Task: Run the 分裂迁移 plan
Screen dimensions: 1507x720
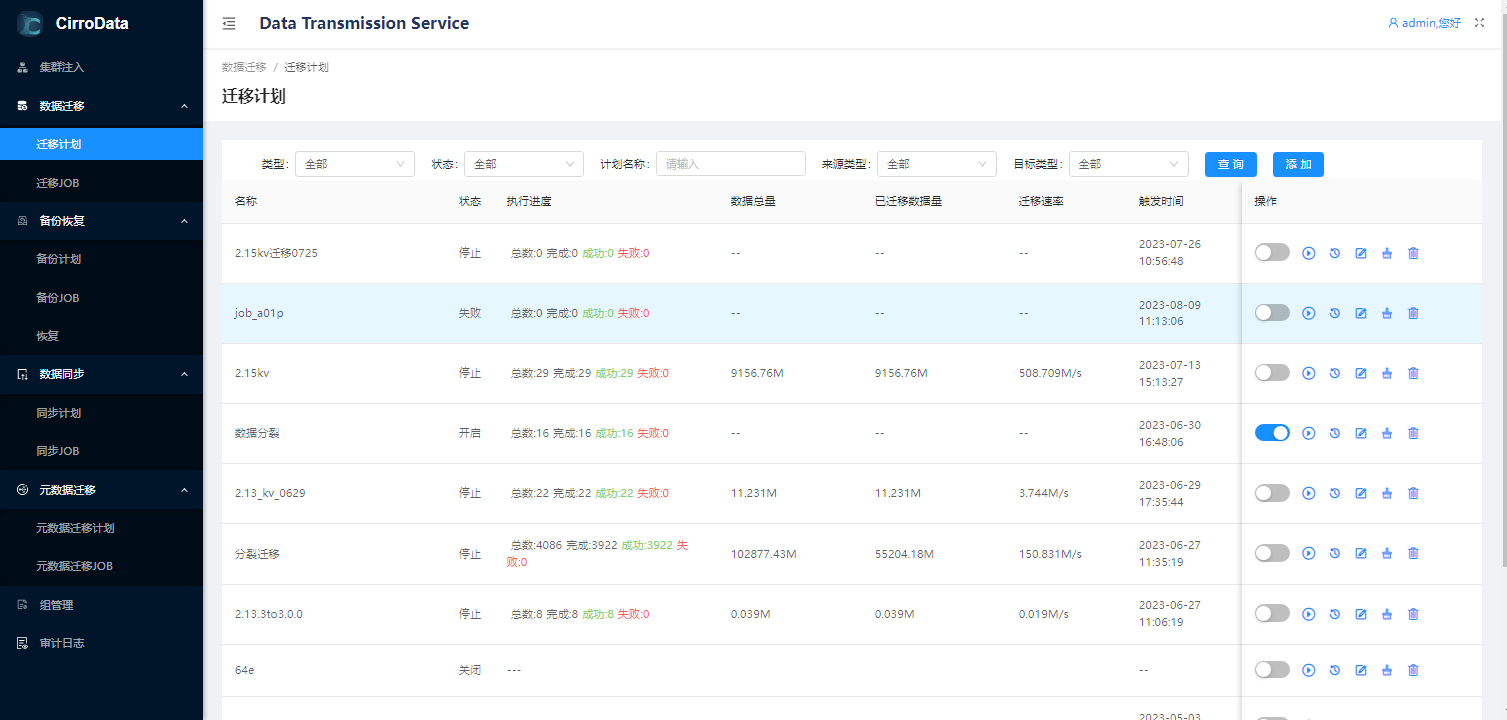Action: pos(1309,553)
